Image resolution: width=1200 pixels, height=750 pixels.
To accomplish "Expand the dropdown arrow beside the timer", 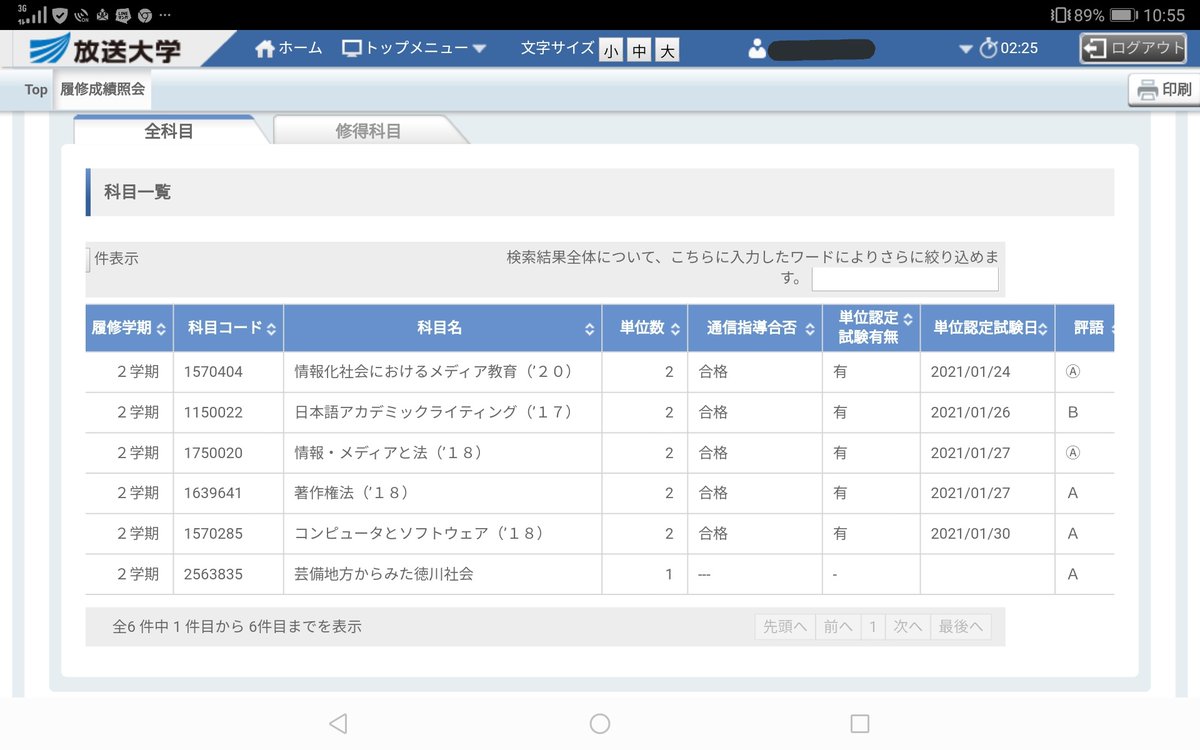I will [965, 47].
